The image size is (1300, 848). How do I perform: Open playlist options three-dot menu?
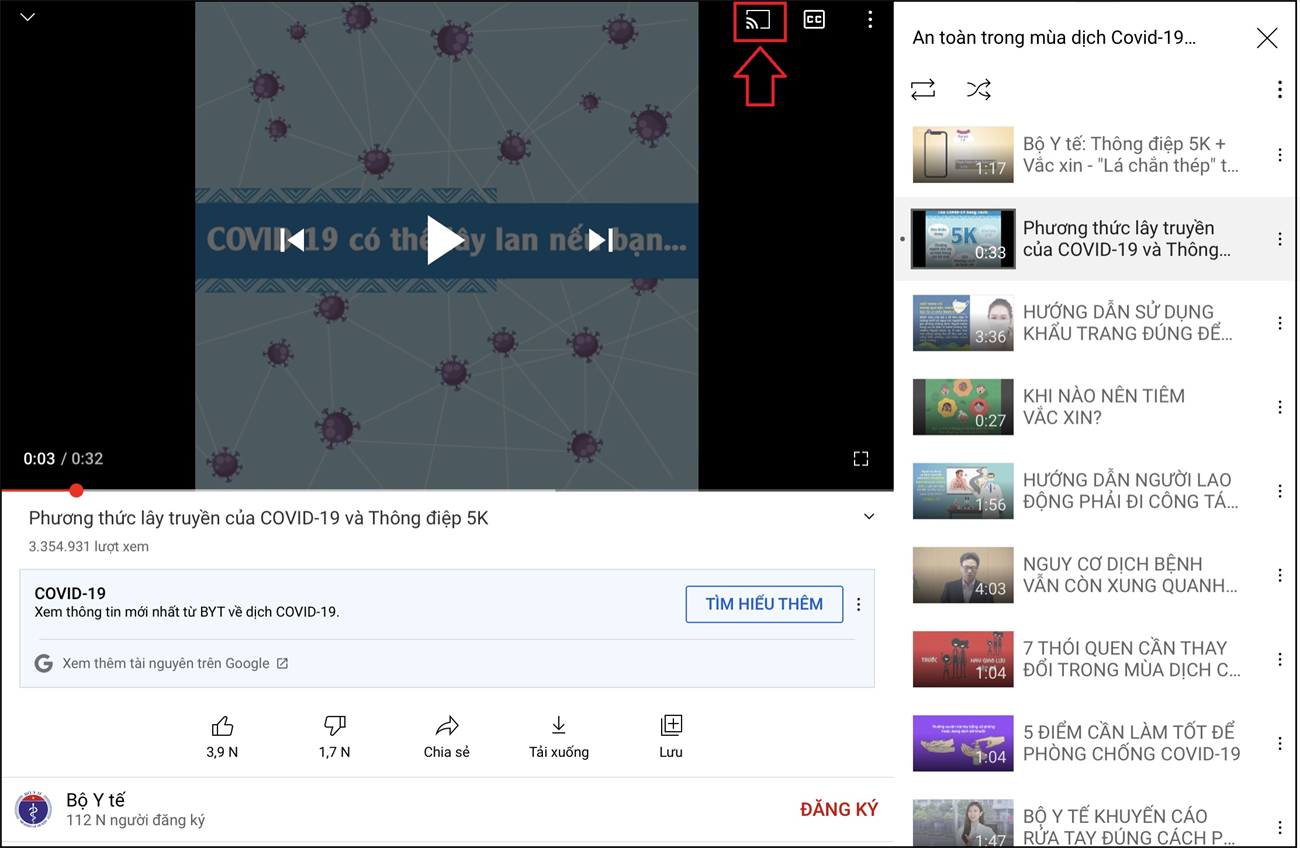(1279, 89)
